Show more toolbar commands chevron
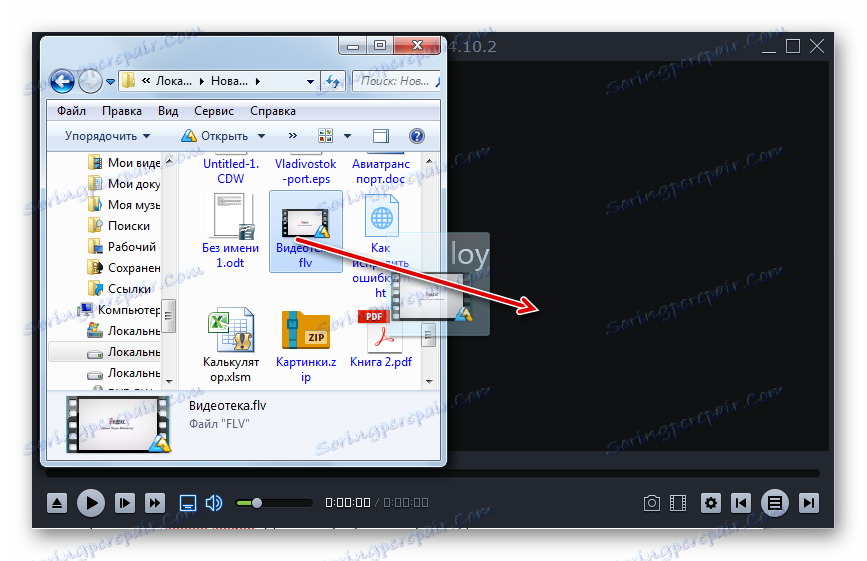This screenshot has height=561, width=867. click(x=293, y=135)
